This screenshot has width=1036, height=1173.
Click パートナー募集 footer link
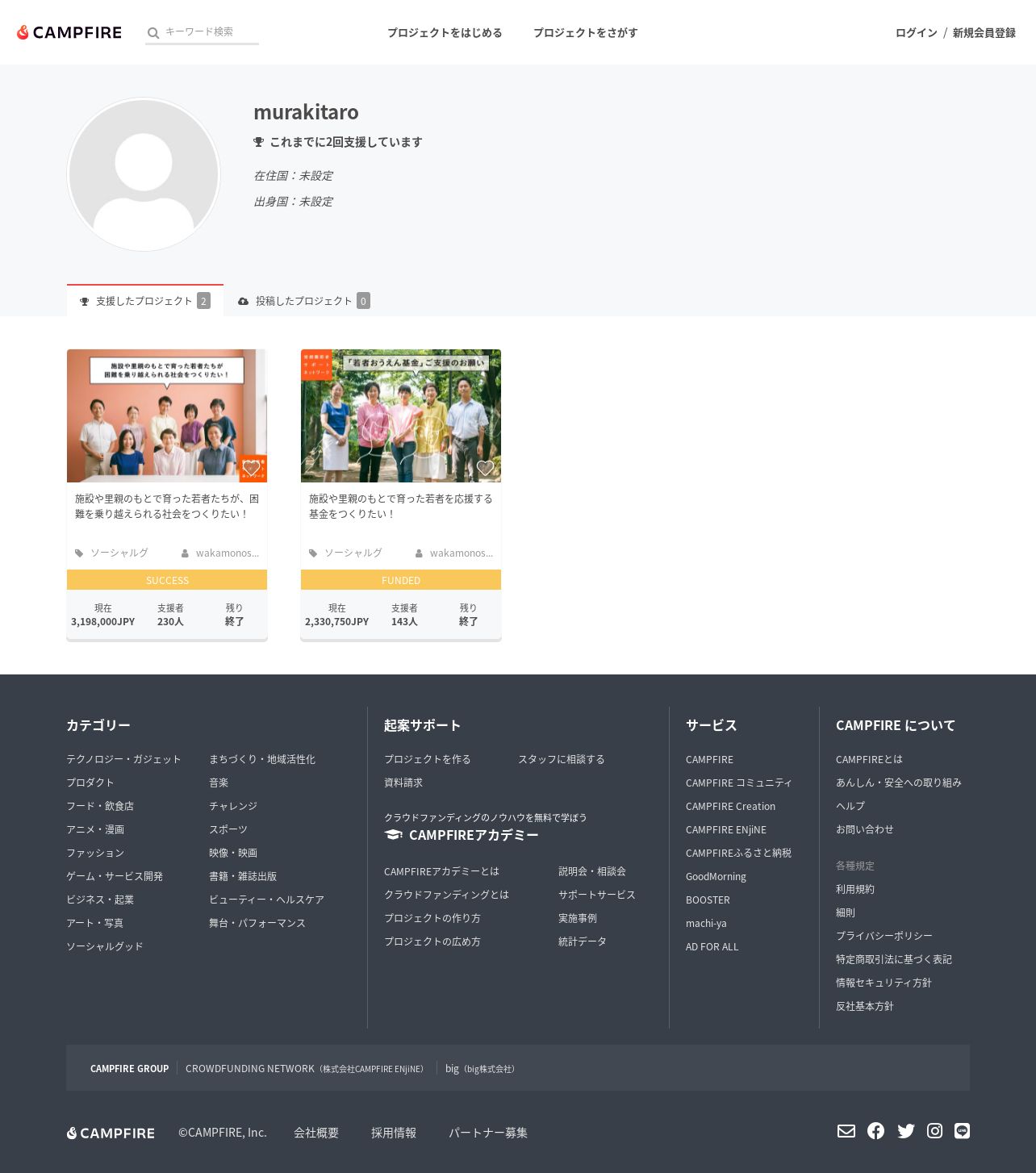click(488, 1133)
